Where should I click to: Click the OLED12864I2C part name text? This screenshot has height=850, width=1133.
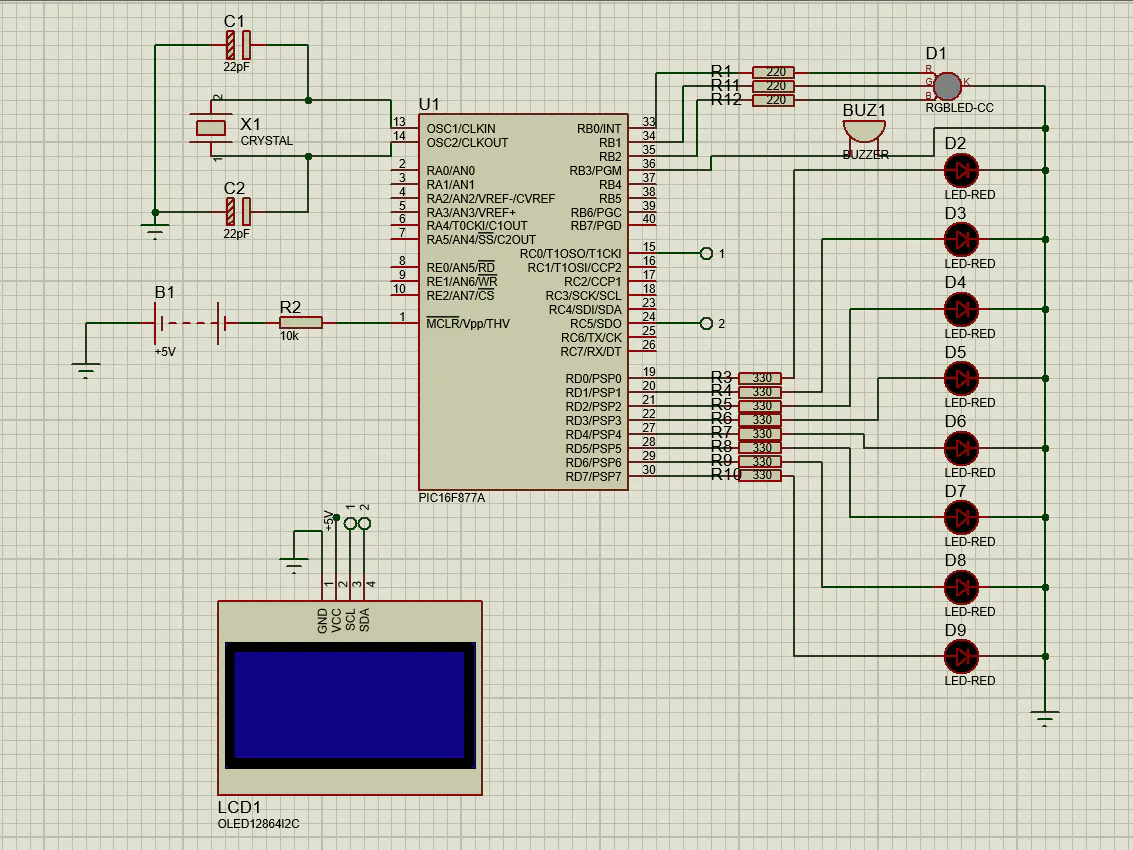tap(259, 824)
